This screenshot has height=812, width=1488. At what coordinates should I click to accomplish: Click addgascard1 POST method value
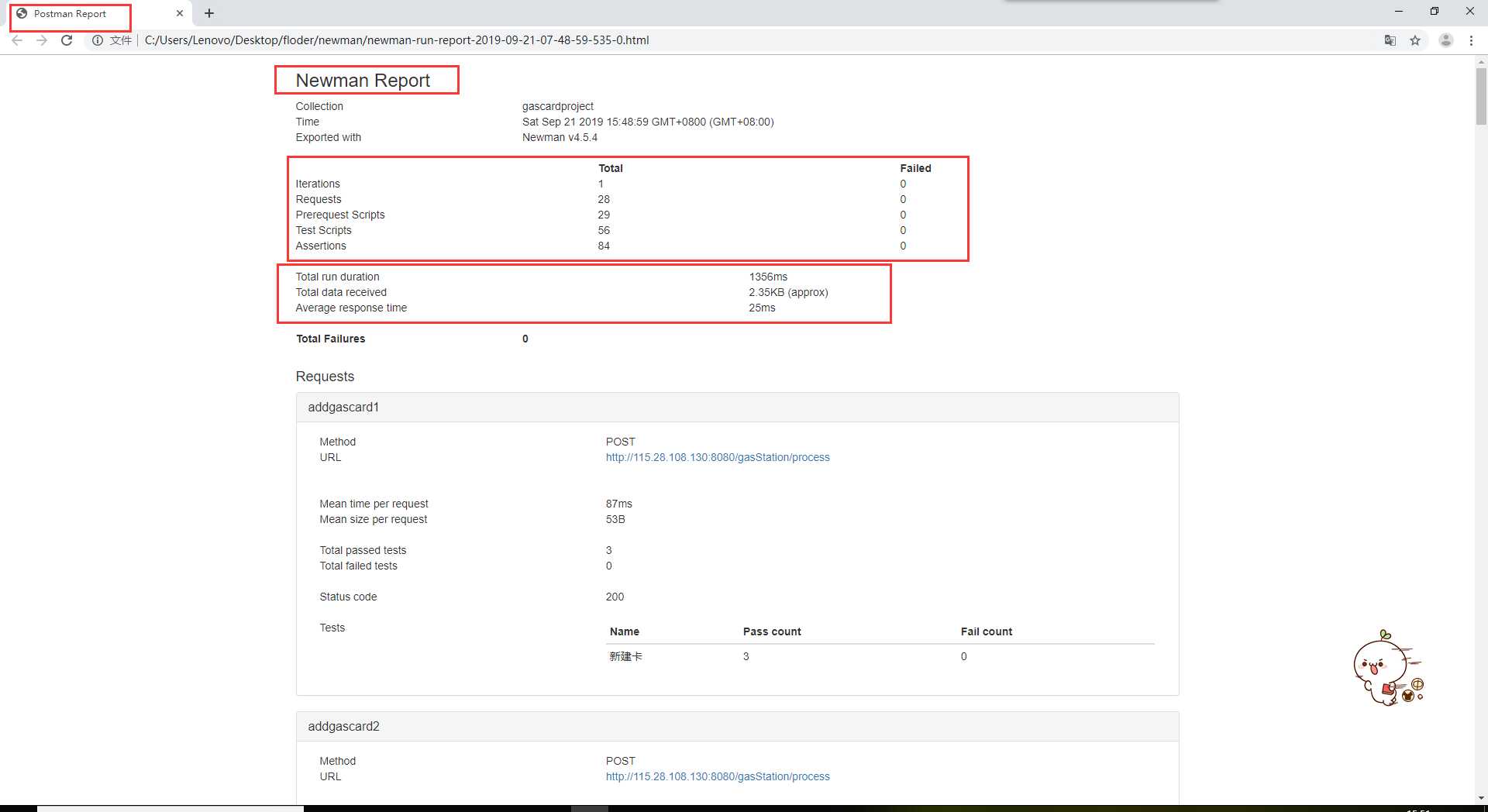pos(620,442)
